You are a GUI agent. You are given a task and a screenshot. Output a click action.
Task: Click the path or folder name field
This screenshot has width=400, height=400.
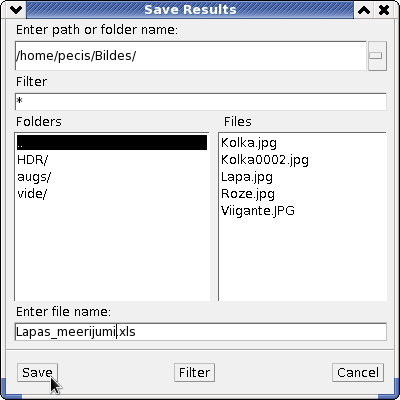[191, 56]
